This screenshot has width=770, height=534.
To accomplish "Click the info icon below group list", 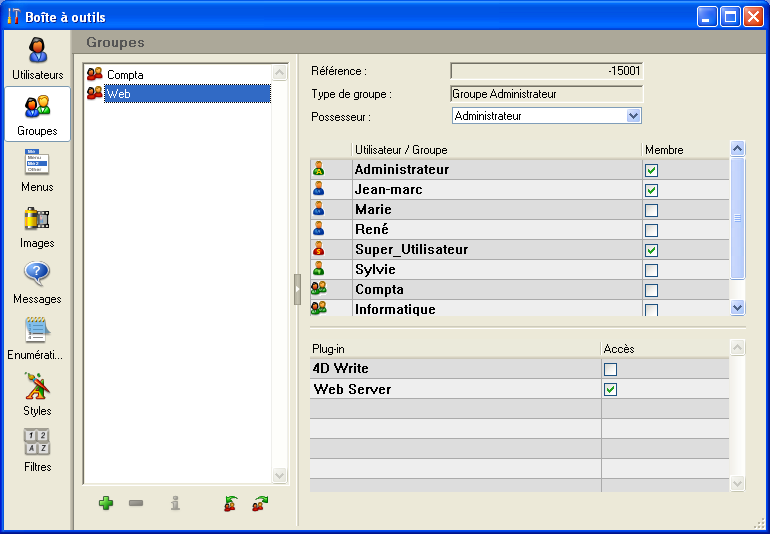I will click(x=175, y=503).
